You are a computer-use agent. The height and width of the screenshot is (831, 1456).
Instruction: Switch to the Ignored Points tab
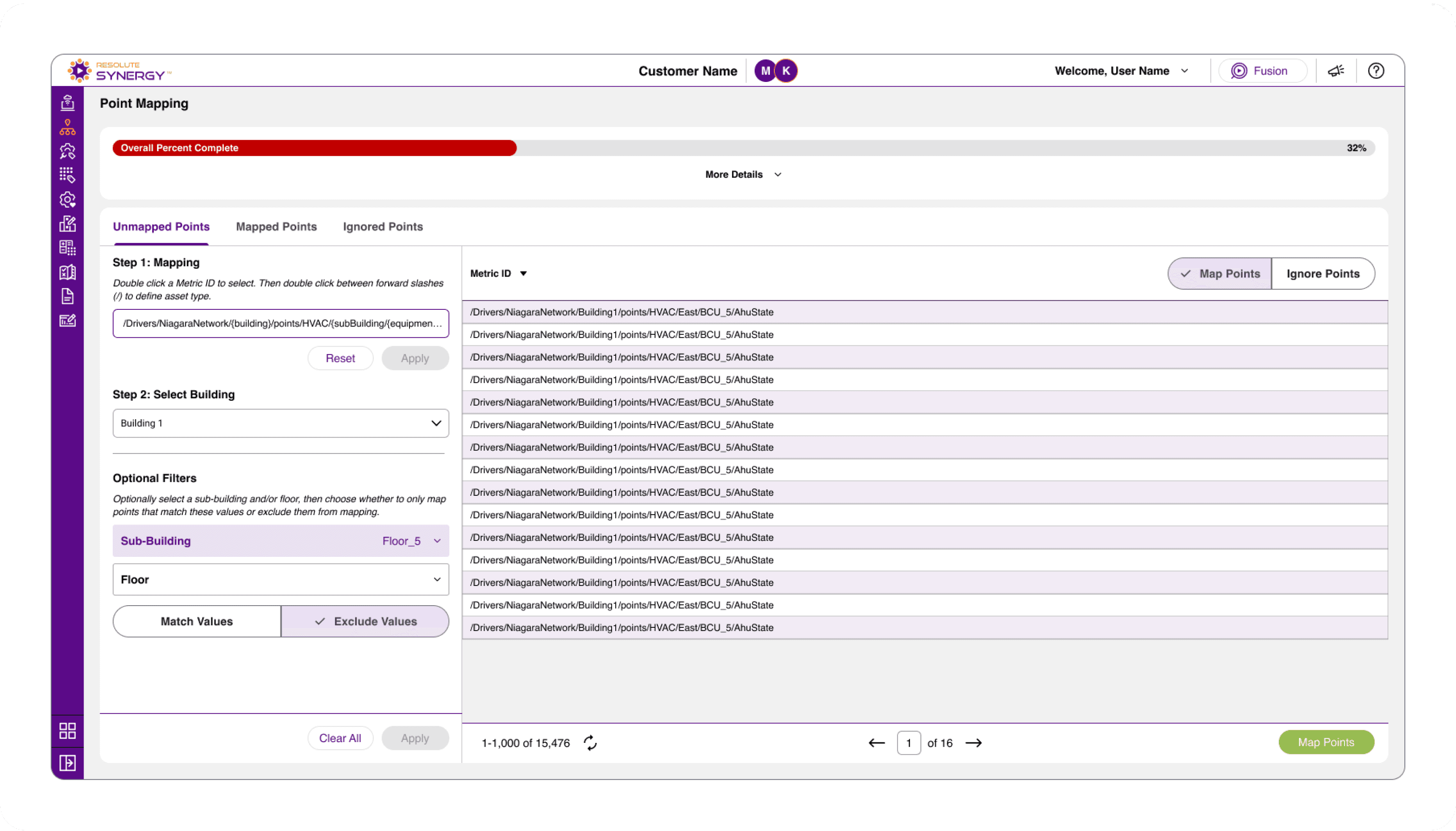point(382,227)
